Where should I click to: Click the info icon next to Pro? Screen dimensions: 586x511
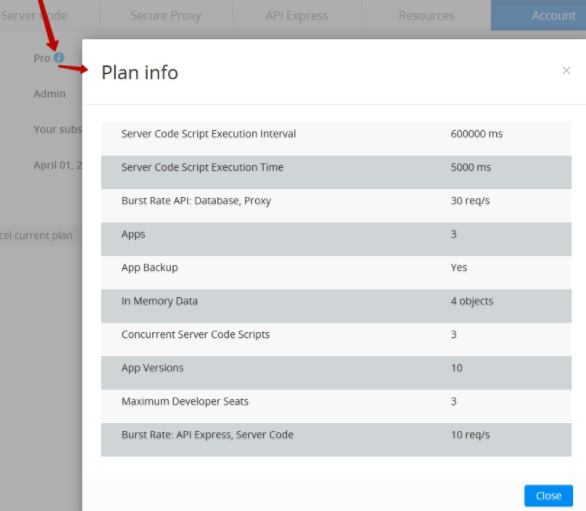tap(59, 58)
